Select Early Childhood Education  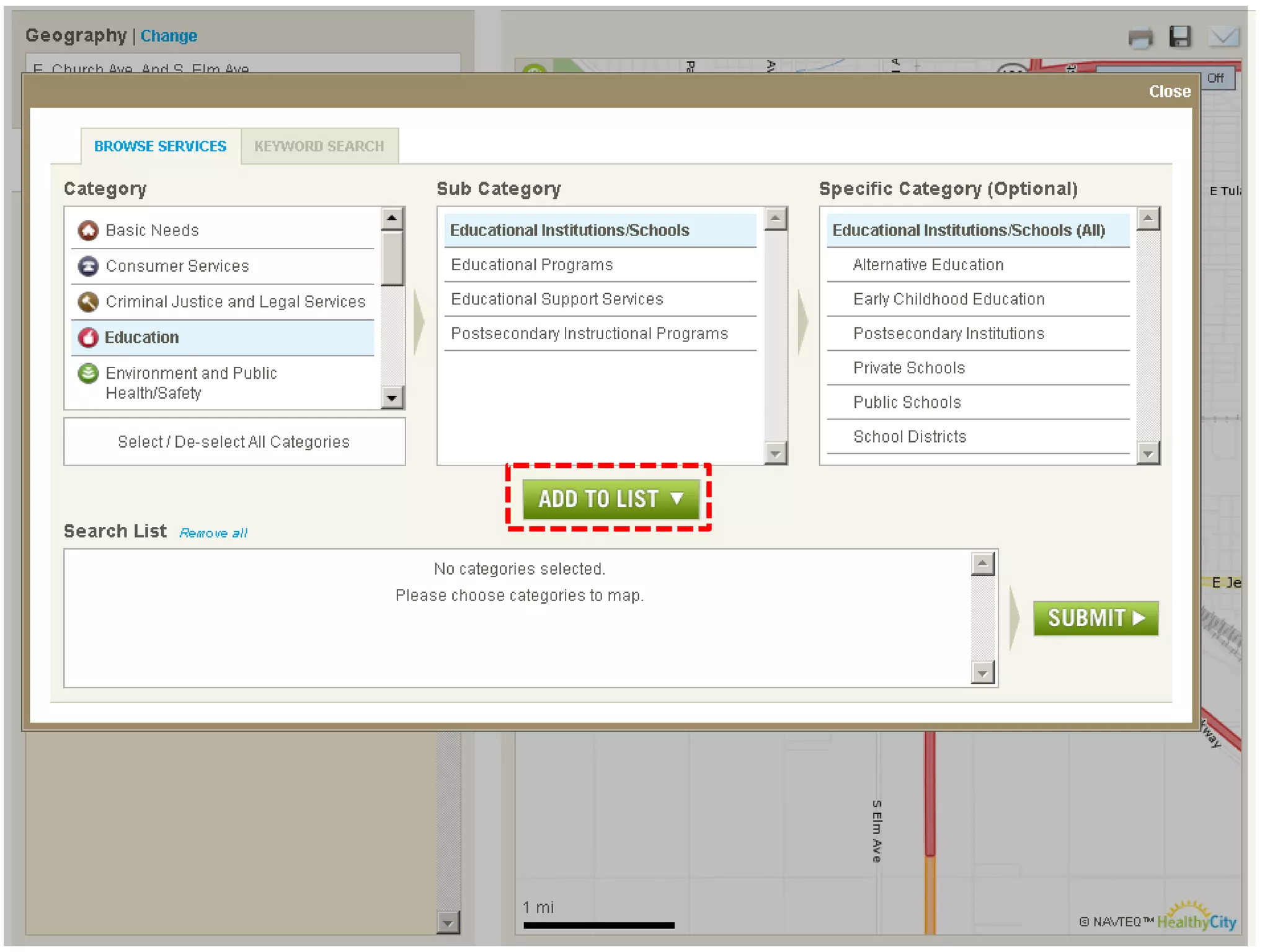pyautogui.click(x=978, y=299)
